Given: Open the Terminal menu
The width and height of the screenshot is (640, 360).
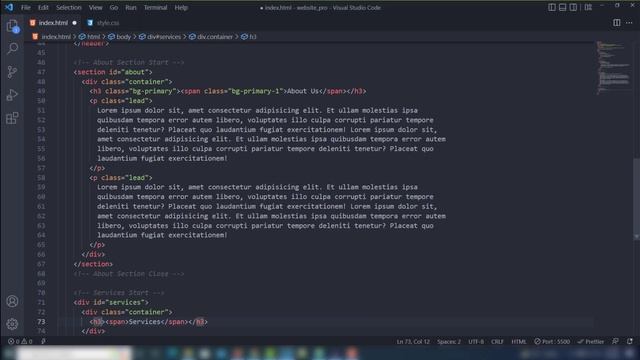Looking at the screenshot, I should (156, 7).
